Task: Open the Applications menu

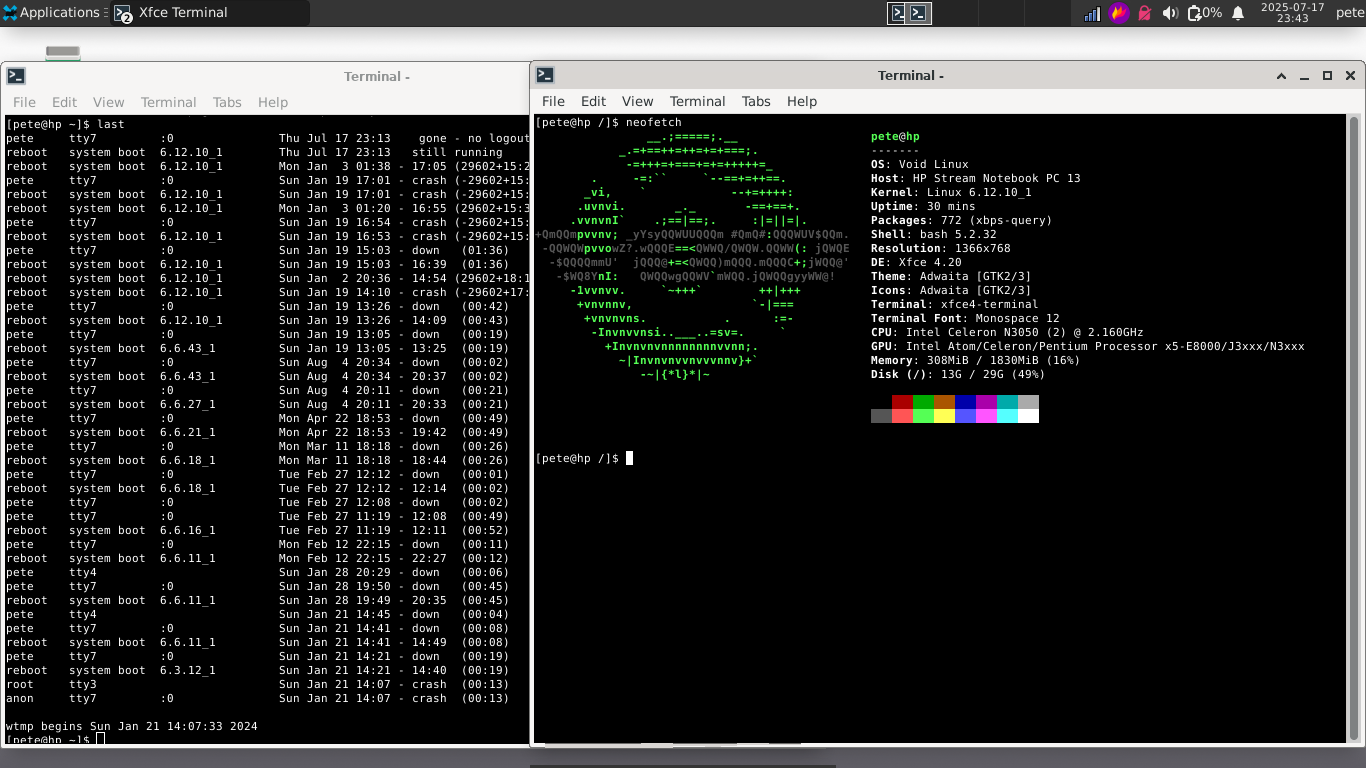Action: (x=52, y=13)
